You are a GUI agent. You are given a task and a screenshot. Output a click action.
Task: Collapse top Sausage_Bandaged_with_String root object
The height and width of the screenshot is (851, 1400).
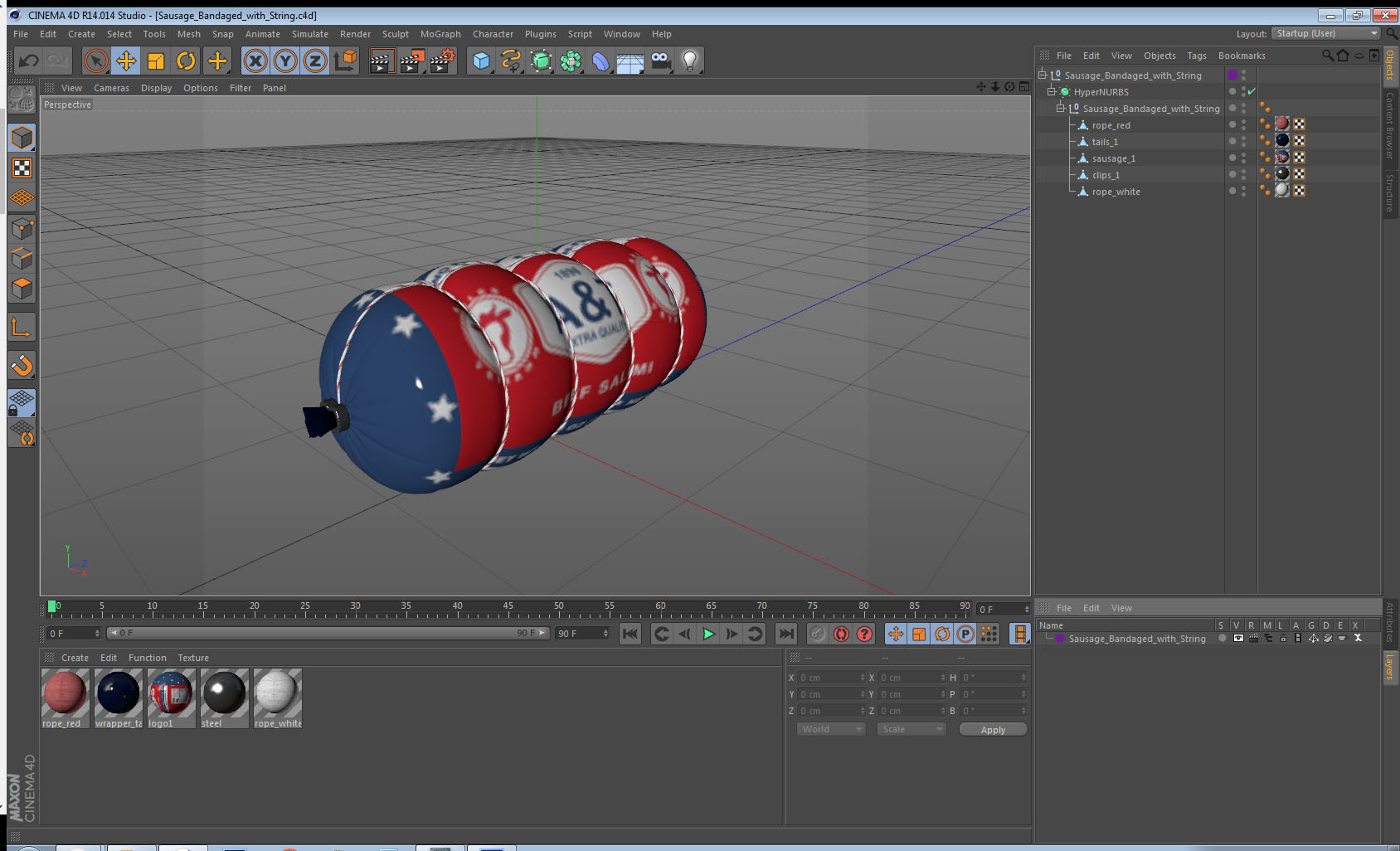tap(1043, 75)
